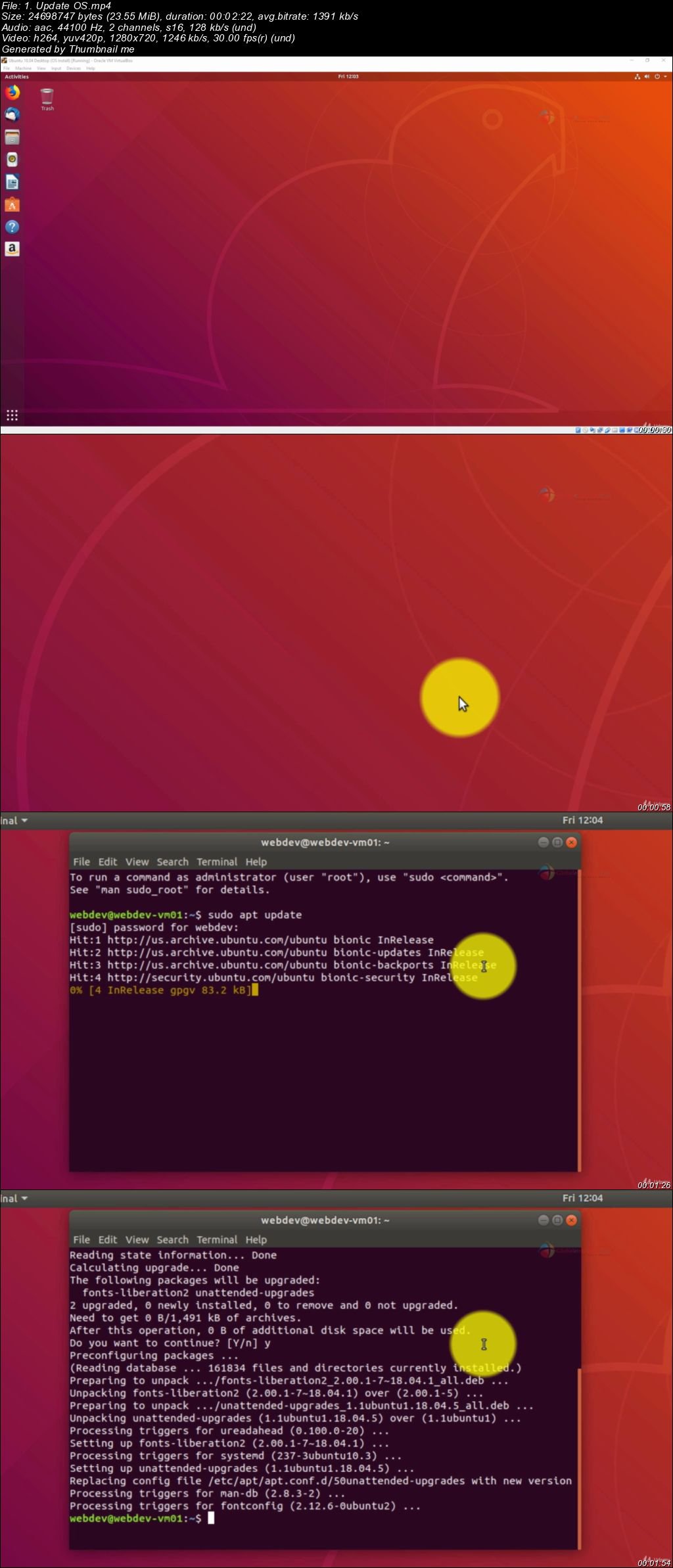
Task: Open Ubuntu Software from the dock
Action: point(12,204)
